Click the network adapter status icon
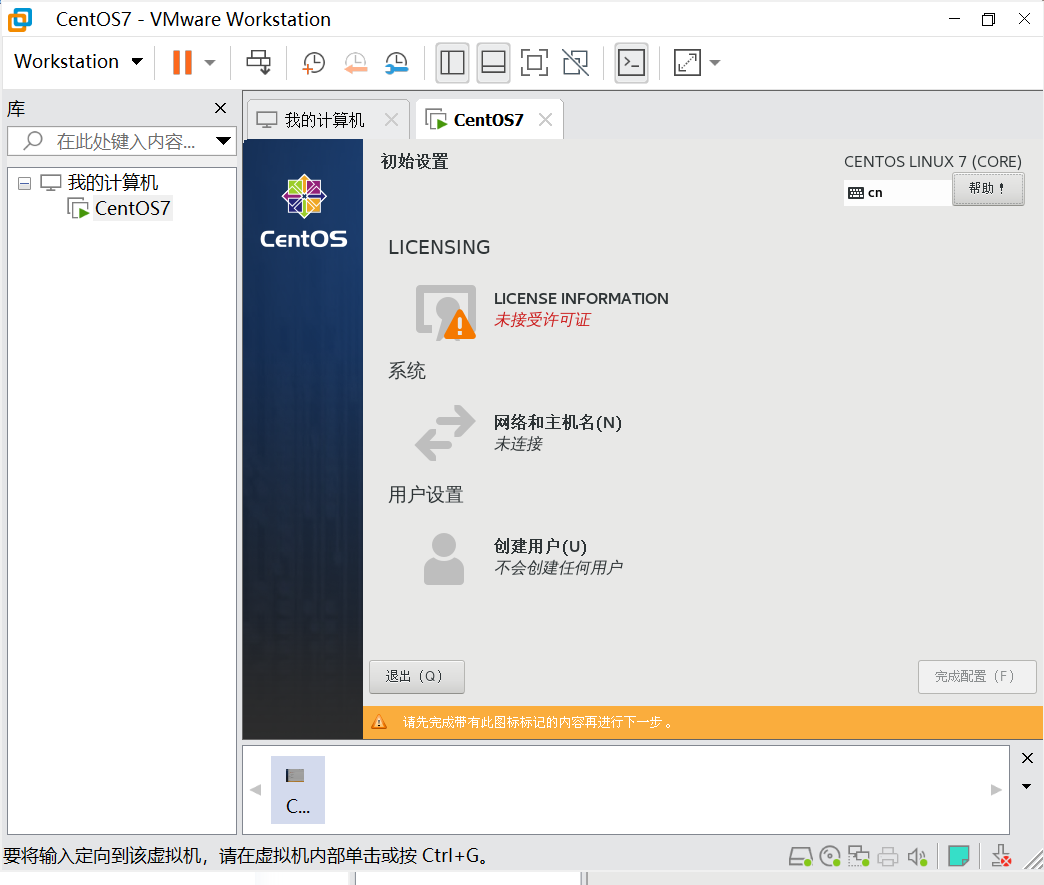Viewport: 1044px width, 885px height. tap(859, 856)
